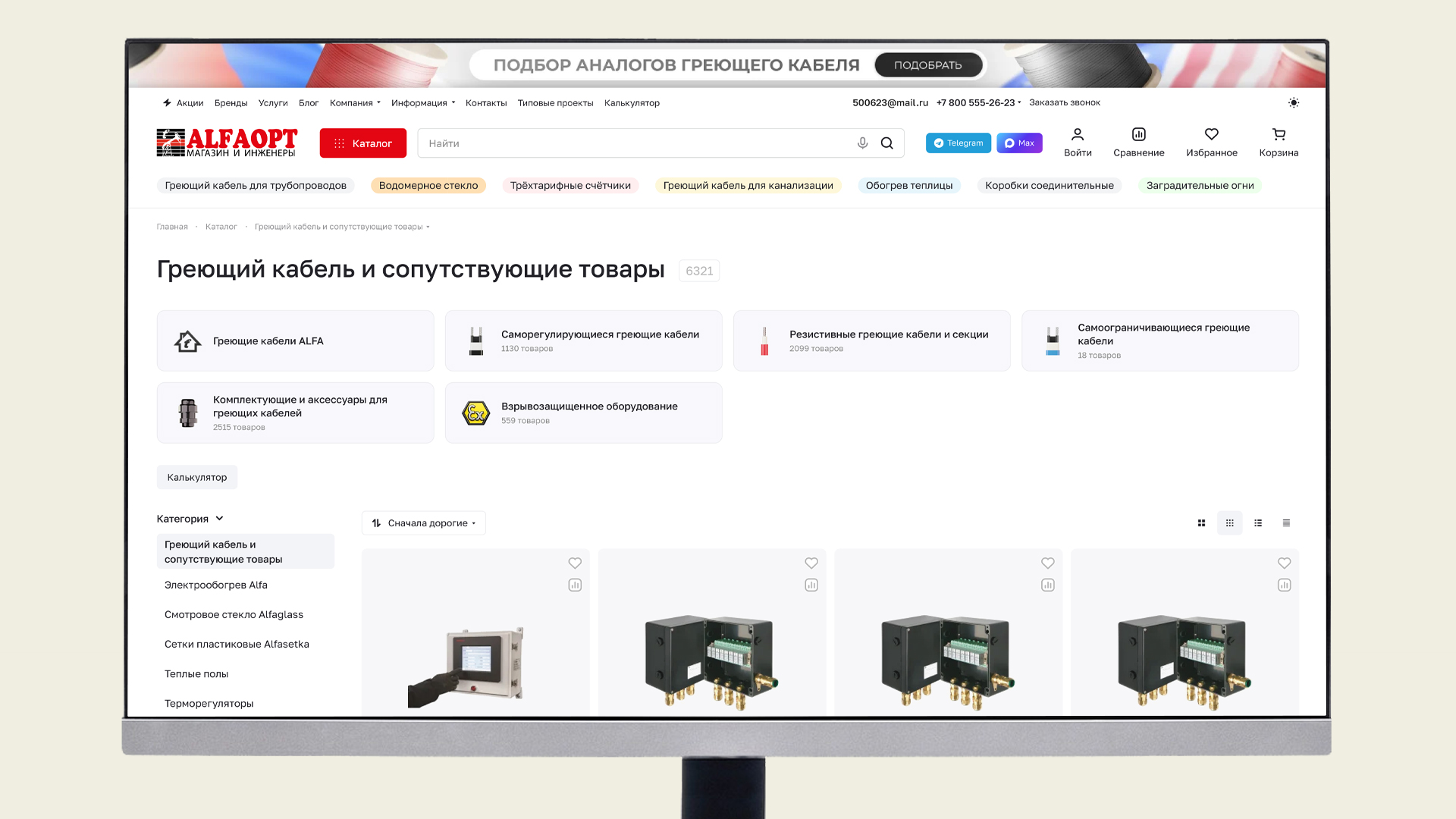This screenshot has width=1456, height=819.
Task: Select Греющий кабель для трубопроводов tag
Action: [256, 186]
